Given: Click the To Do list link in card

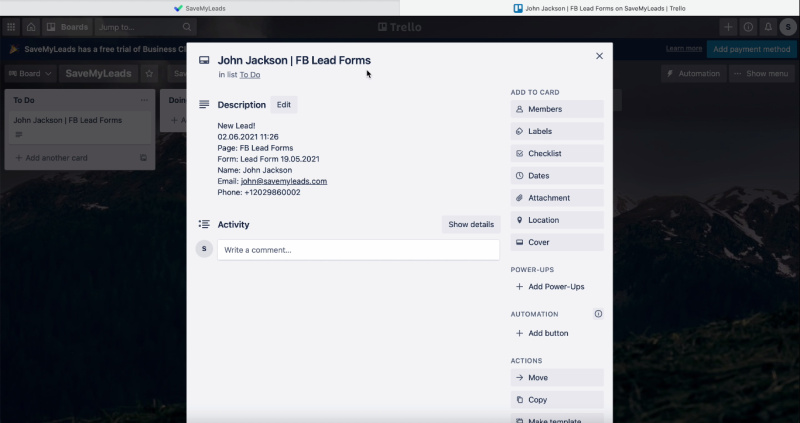Looking at the screenshot, I should 250,74.
